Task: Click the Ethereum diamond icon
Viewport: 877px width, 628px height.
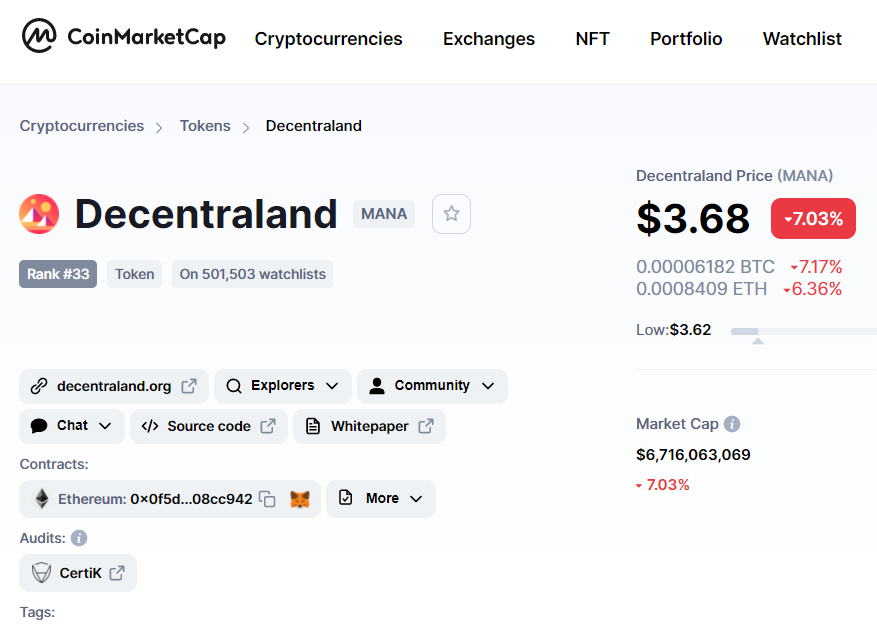Action: (42, 499)
